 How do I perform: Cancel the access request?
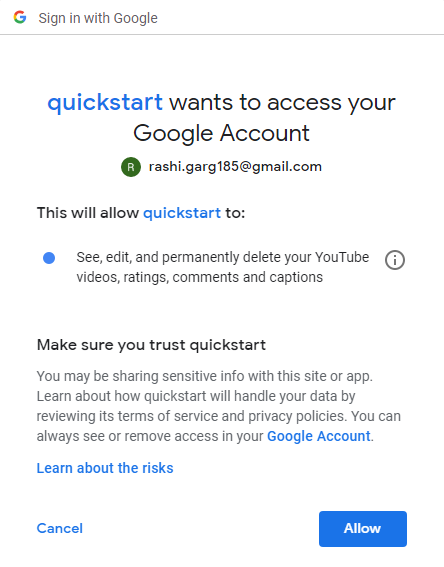[60, 528]
